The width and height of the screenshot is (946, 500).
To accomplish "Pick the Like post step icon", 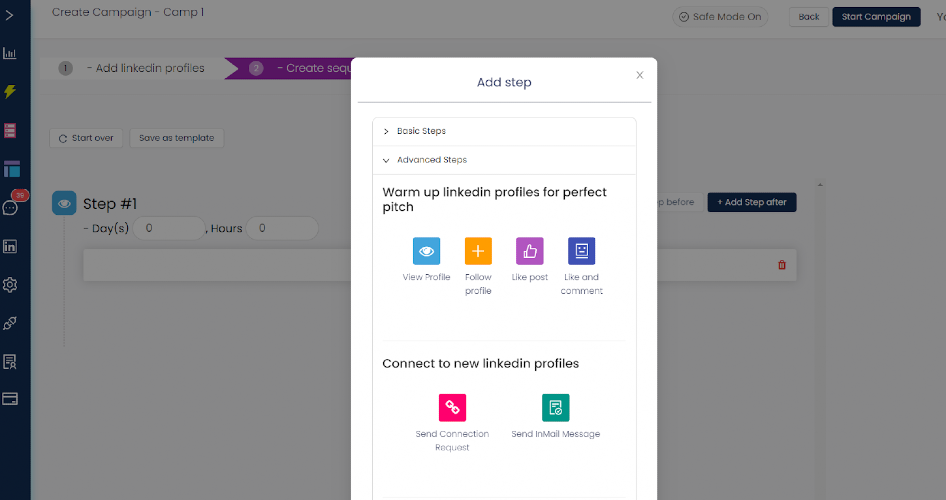I will [x=530, y=251].
